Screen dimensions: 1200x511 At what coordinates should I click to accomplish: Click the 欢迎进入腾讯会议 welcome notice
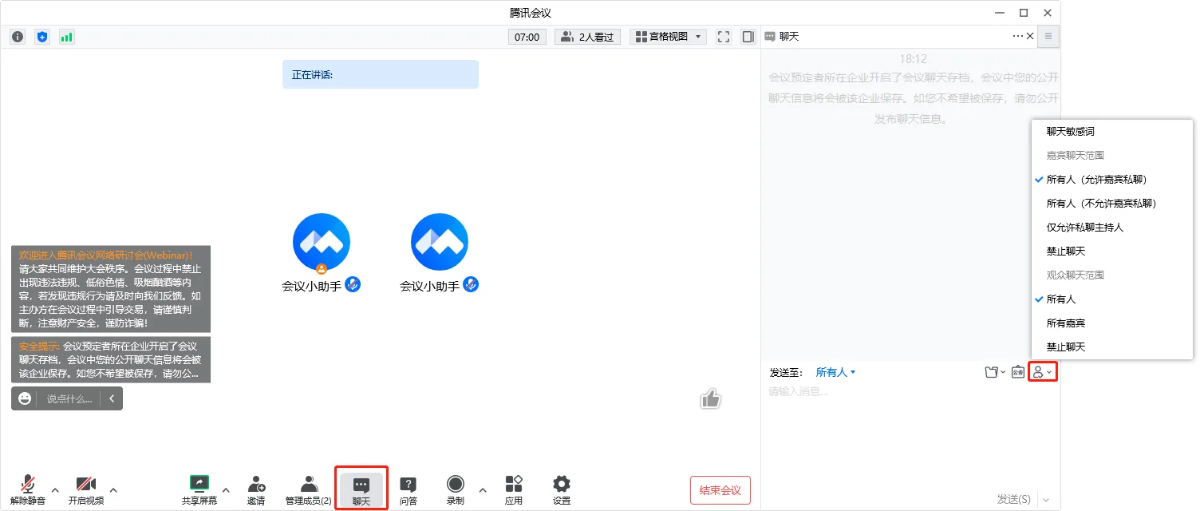tap(111, 289)
